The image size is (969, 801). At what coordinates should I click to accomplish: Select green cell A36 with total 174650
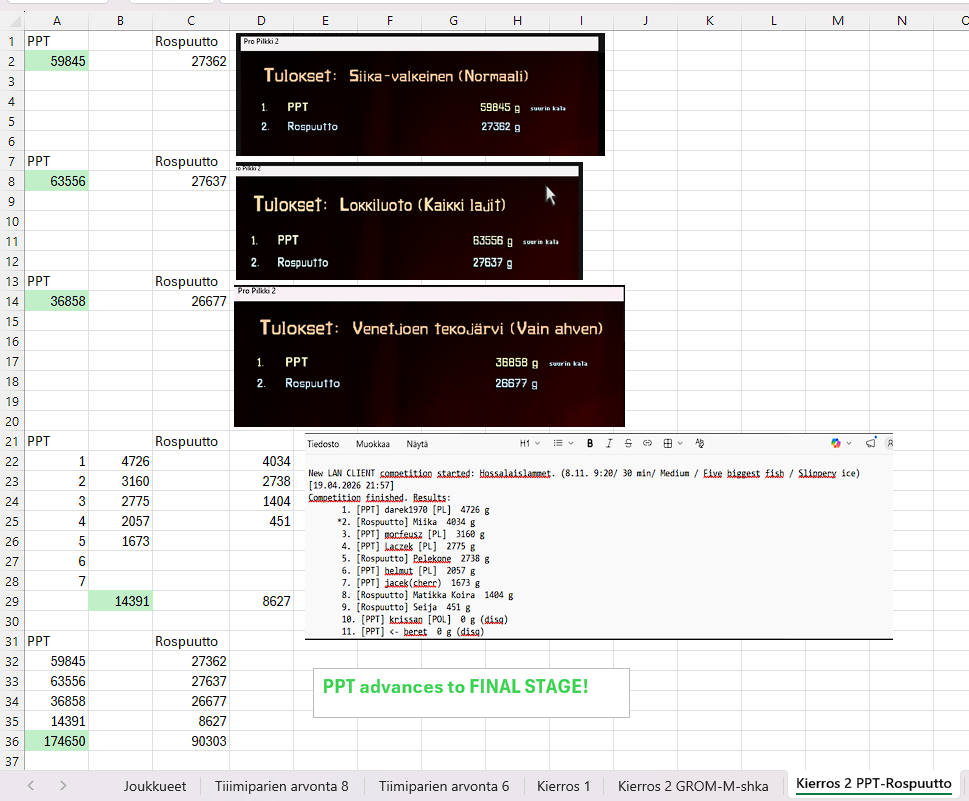(56, 741)
